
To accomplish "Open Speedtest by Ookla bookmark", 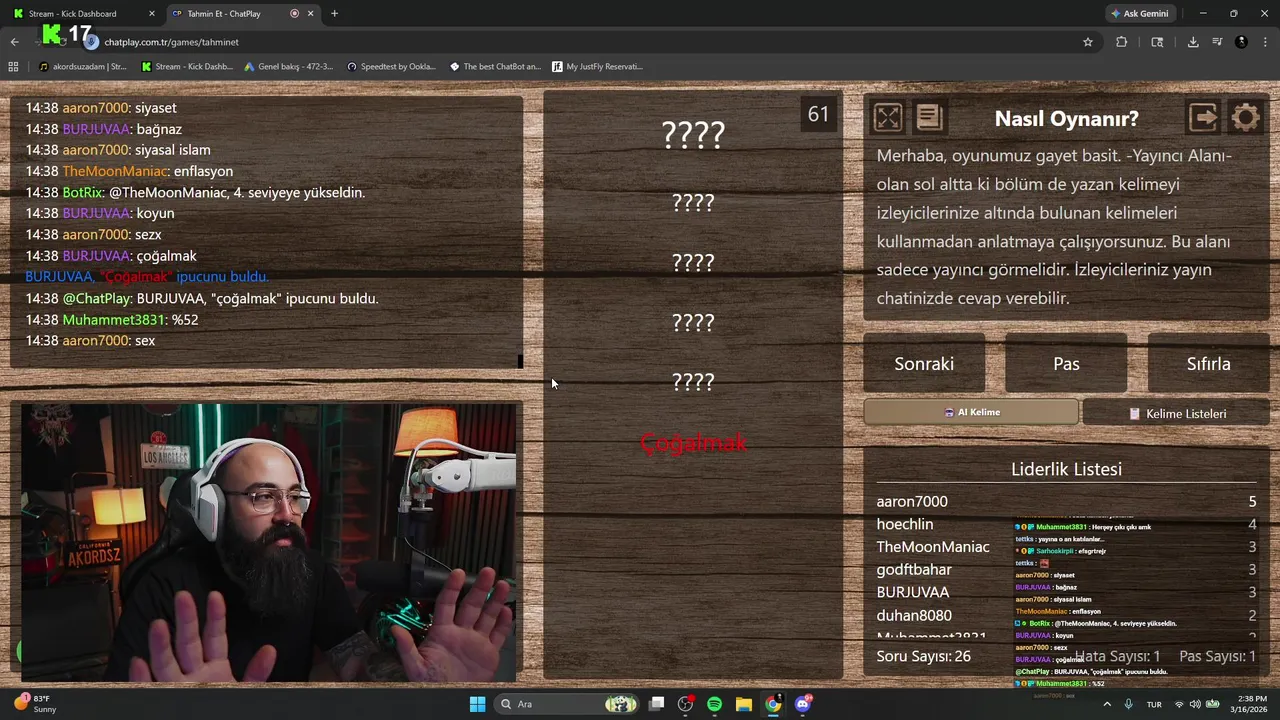I will coord(391,67).
